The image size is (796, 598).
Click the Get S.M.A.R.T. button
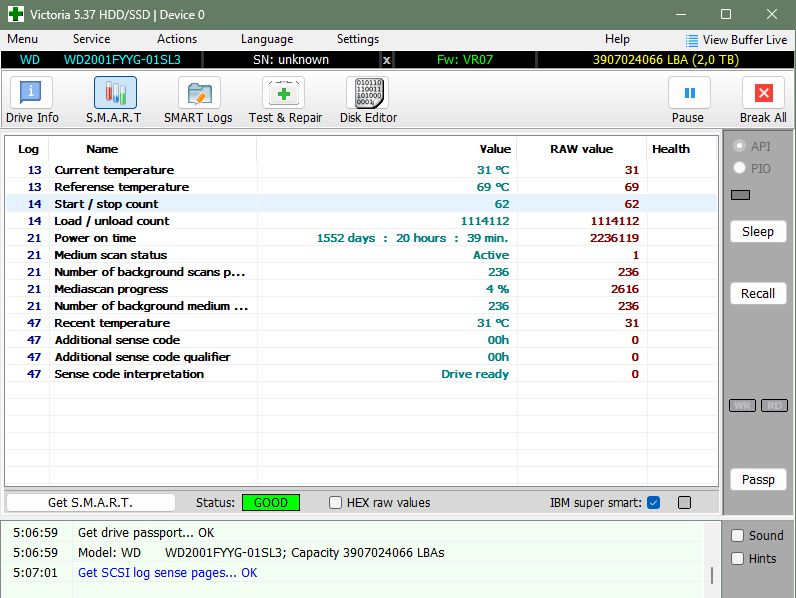click(90, 503)
